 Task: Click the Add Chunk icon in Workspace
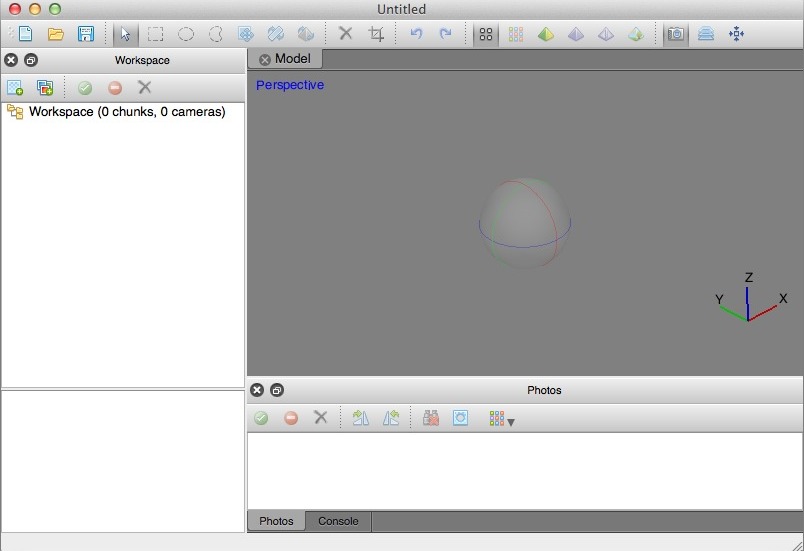pyautogui.click(x=15, y=88)
